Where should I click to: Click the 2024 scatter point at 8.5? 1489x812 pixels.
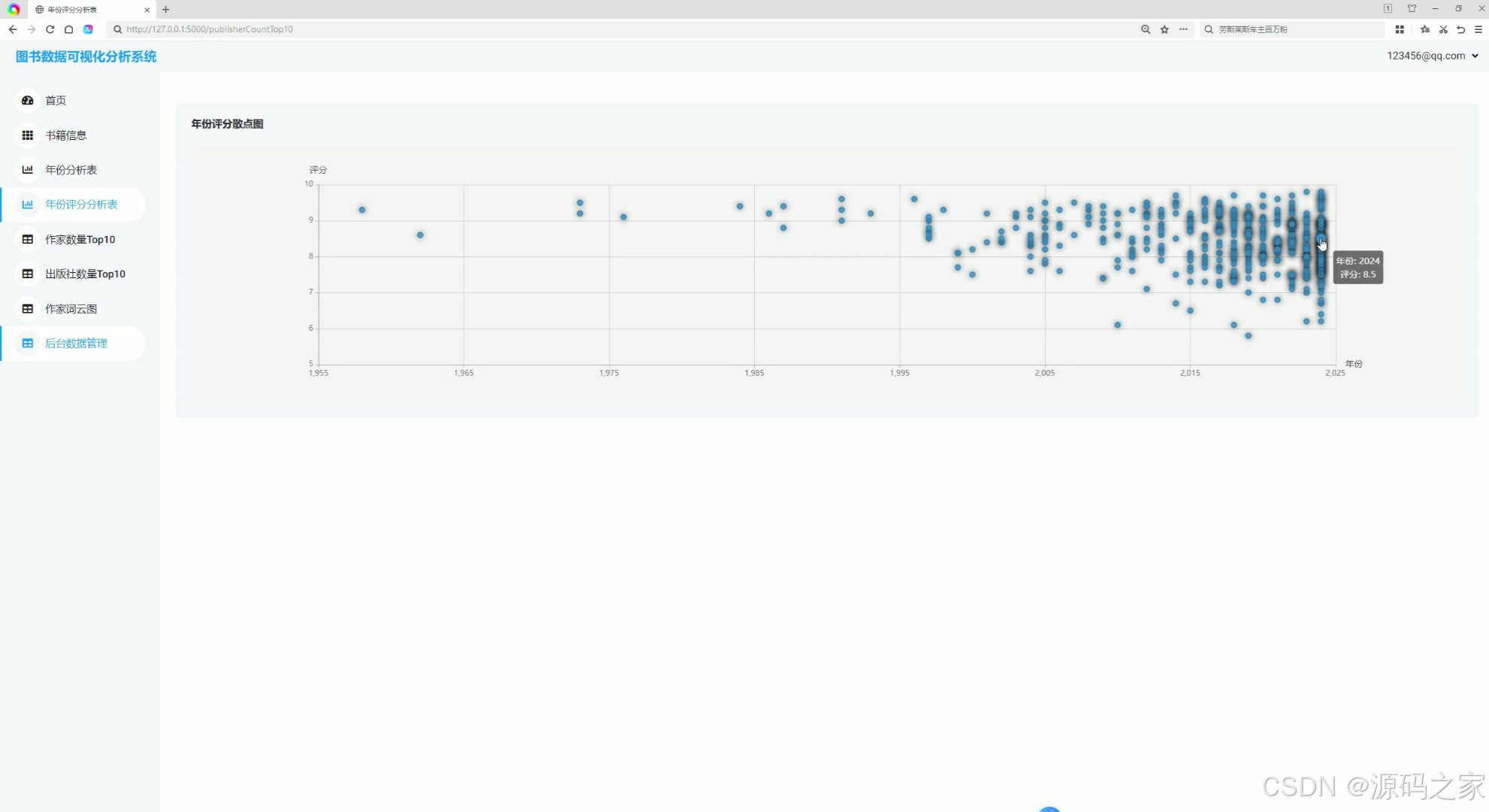(x=1321, y=239)
